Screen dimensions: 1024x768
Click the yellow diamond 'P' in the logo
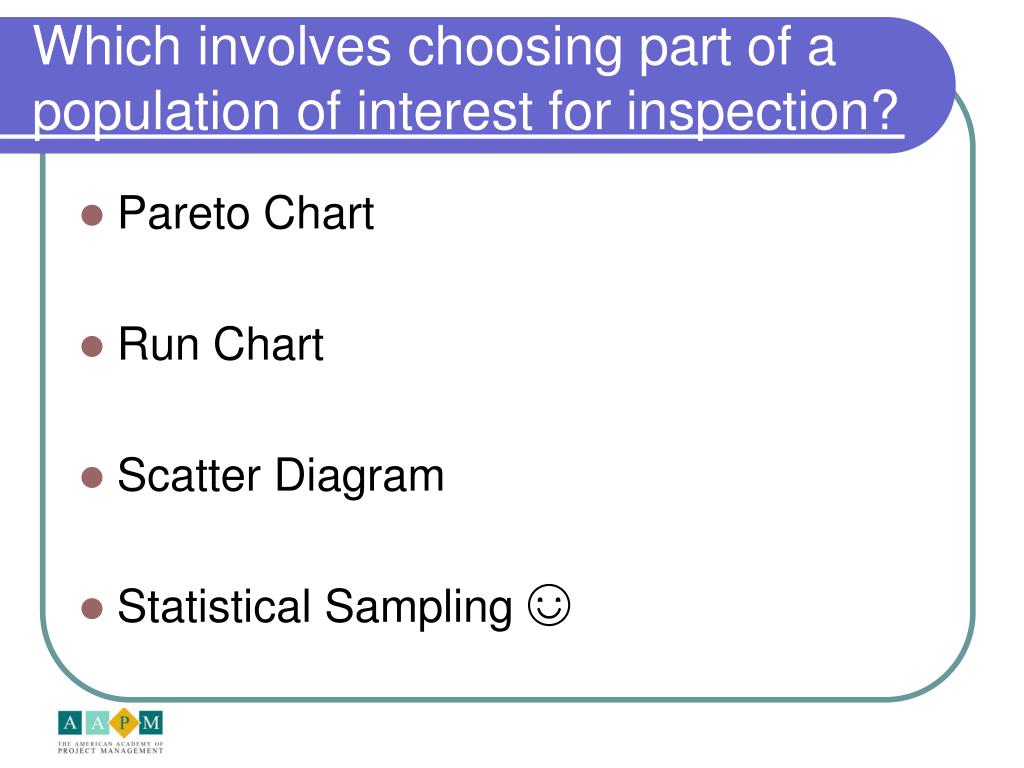click(x=124, y=723)
